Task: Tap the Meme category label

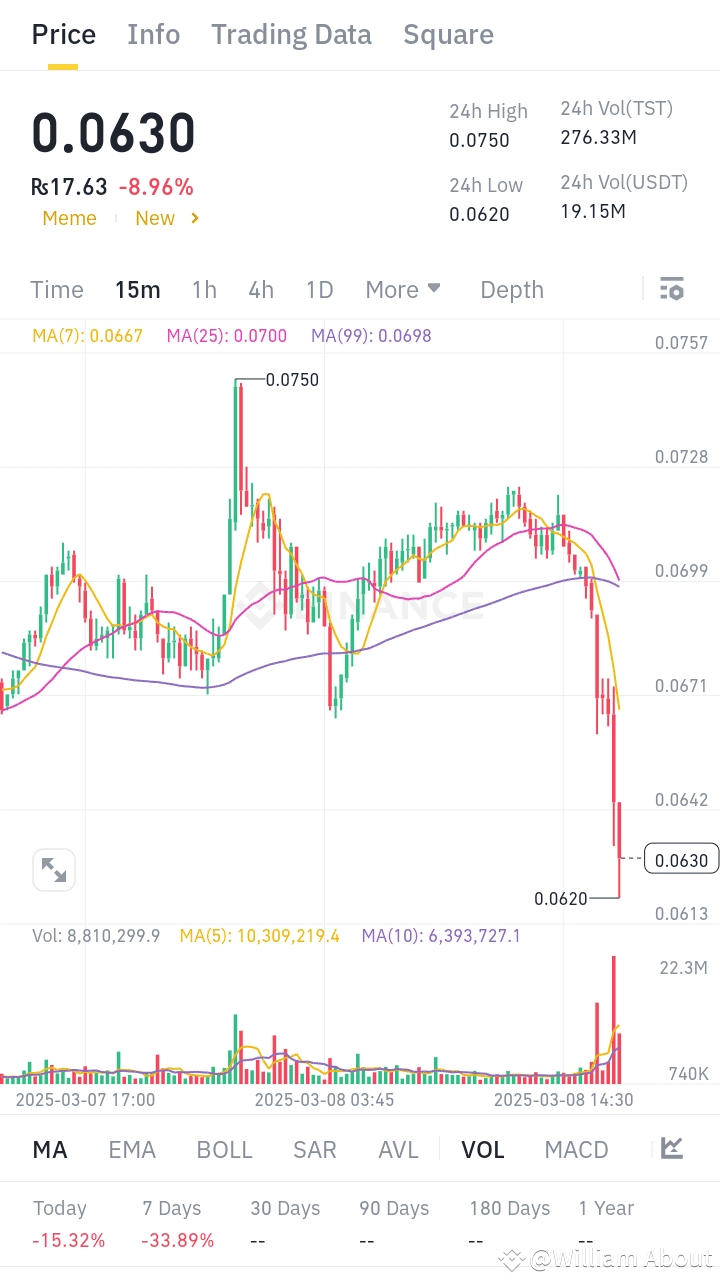Action: (x=69, y=218)
